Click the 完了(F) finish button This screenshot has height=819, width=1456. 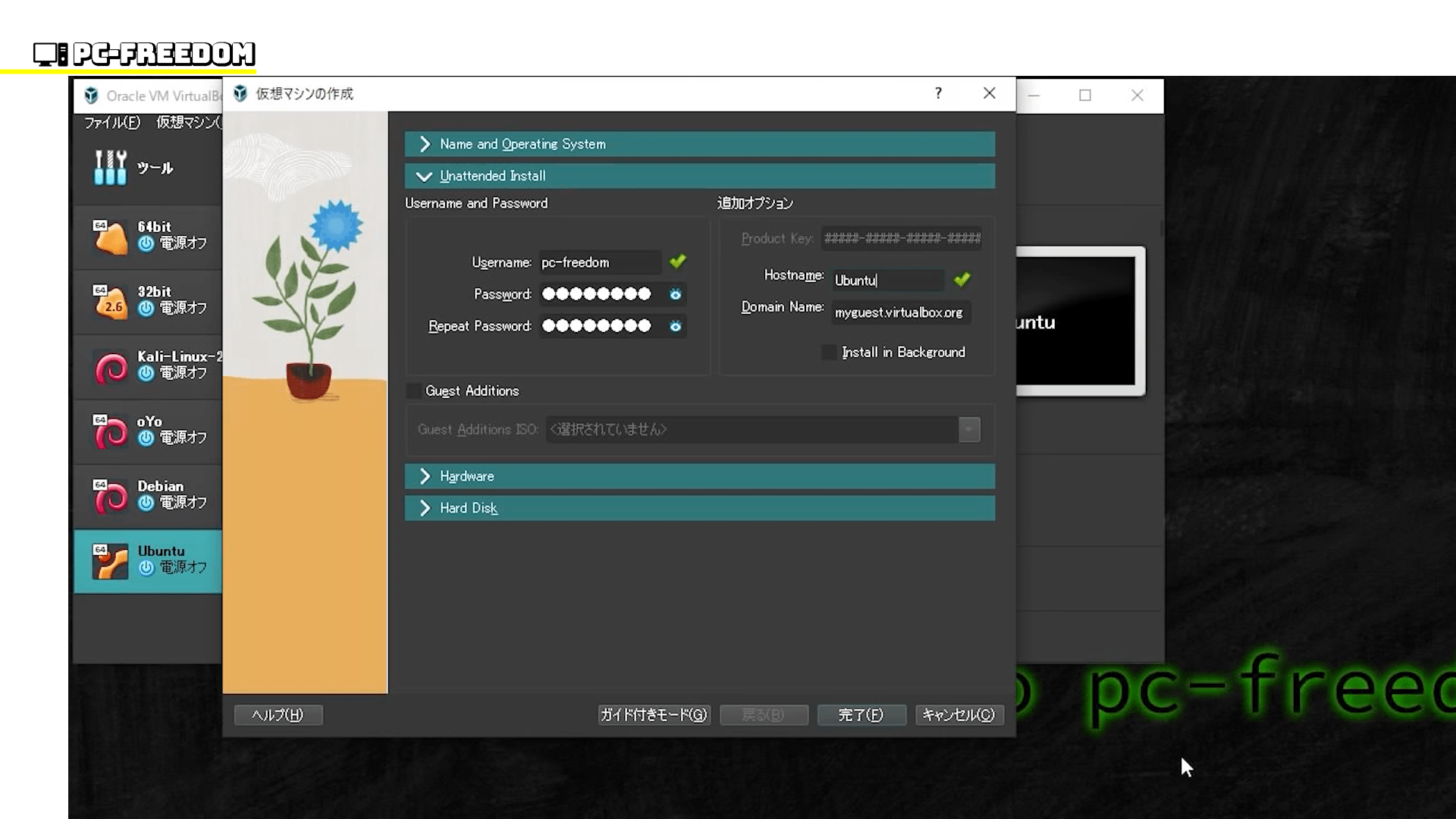pos(861,715)
